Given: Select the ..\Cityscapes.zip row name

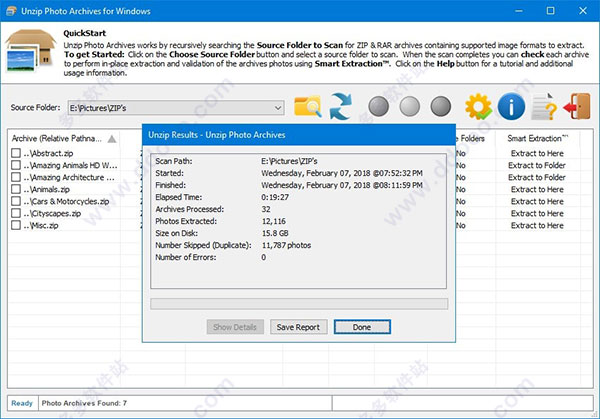Looking at the screenshot, I should coord(52,214).
